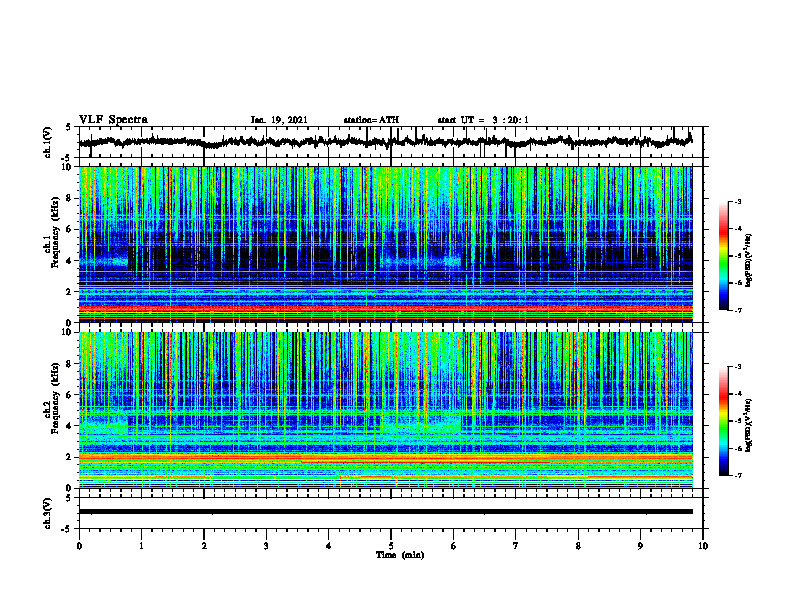The image size is (792, 612).
Task: Click time axis tick label '1'
Action: point(141,546)
